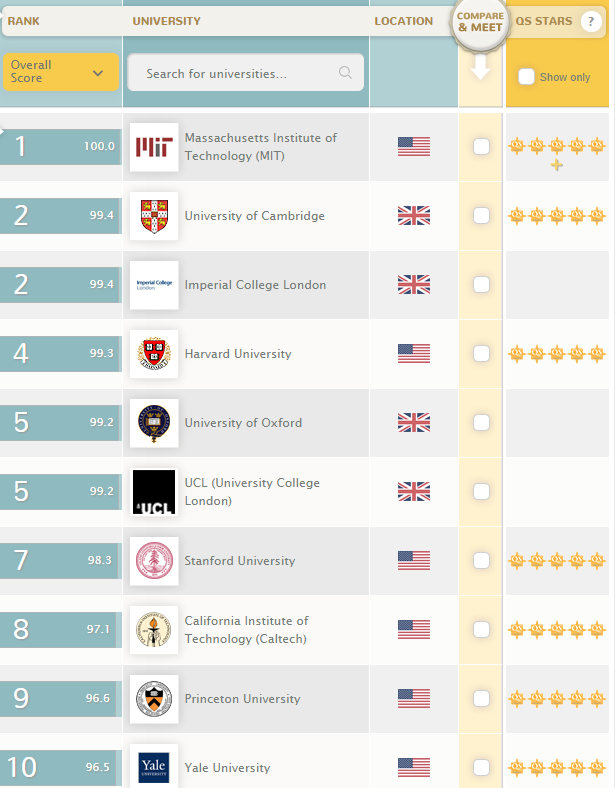Click the Harvard University shield logo
Viewport: 615px width, 788px height.
[154, 354]
